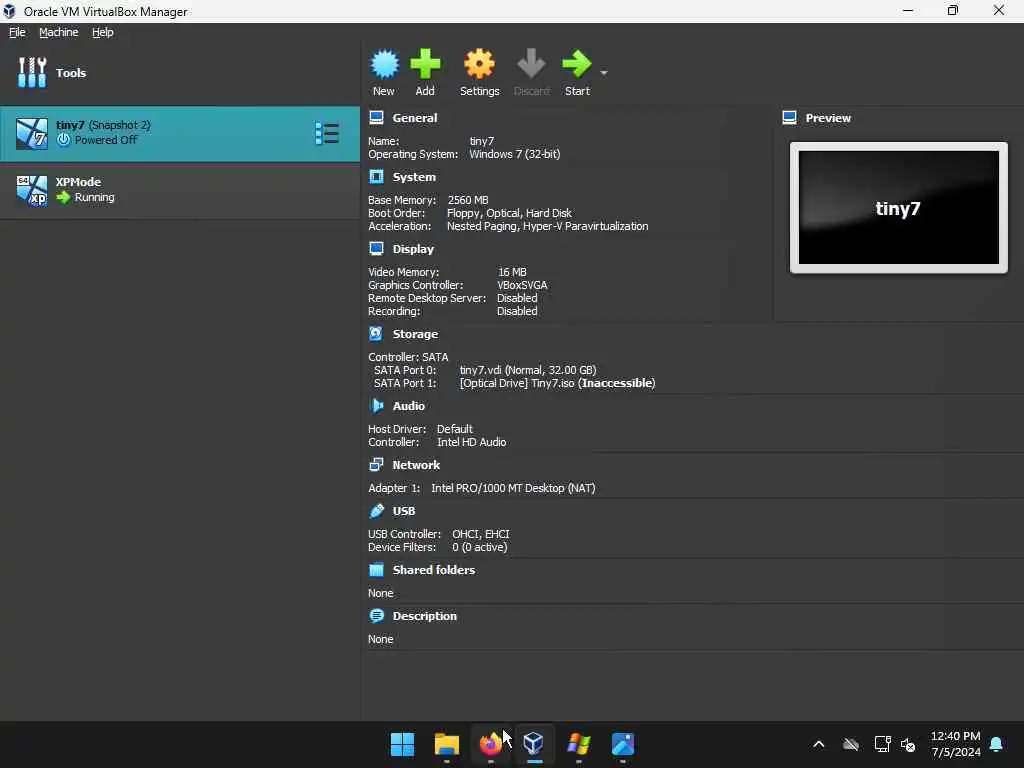Open Storage settings via heading link
Image resolution: width=1024 pixels, height=768 pixels.
tap(415, 334)
